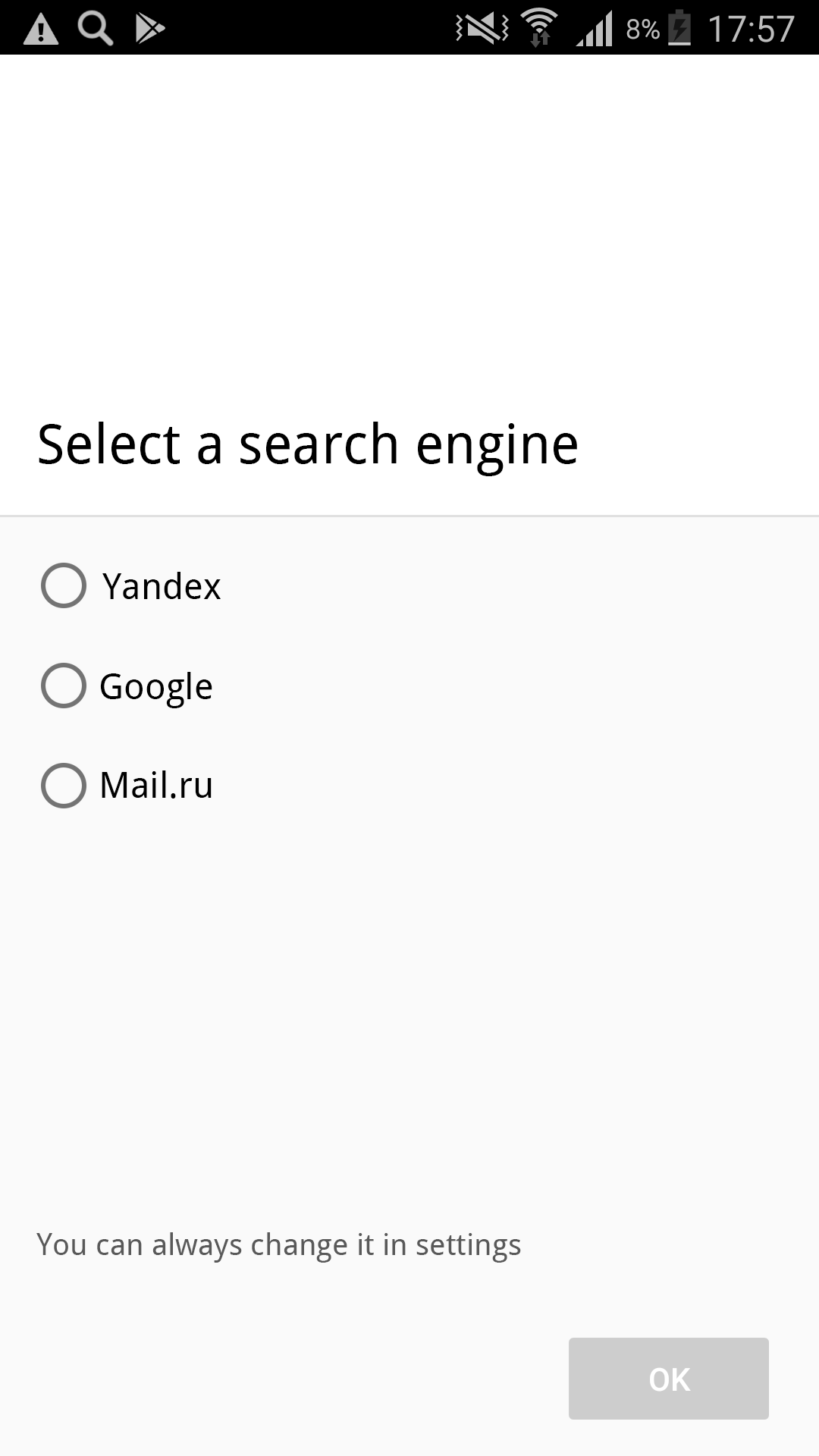Tap the Yandex label text
This screenshot has width=819, height=1456.
coord(161,586)
